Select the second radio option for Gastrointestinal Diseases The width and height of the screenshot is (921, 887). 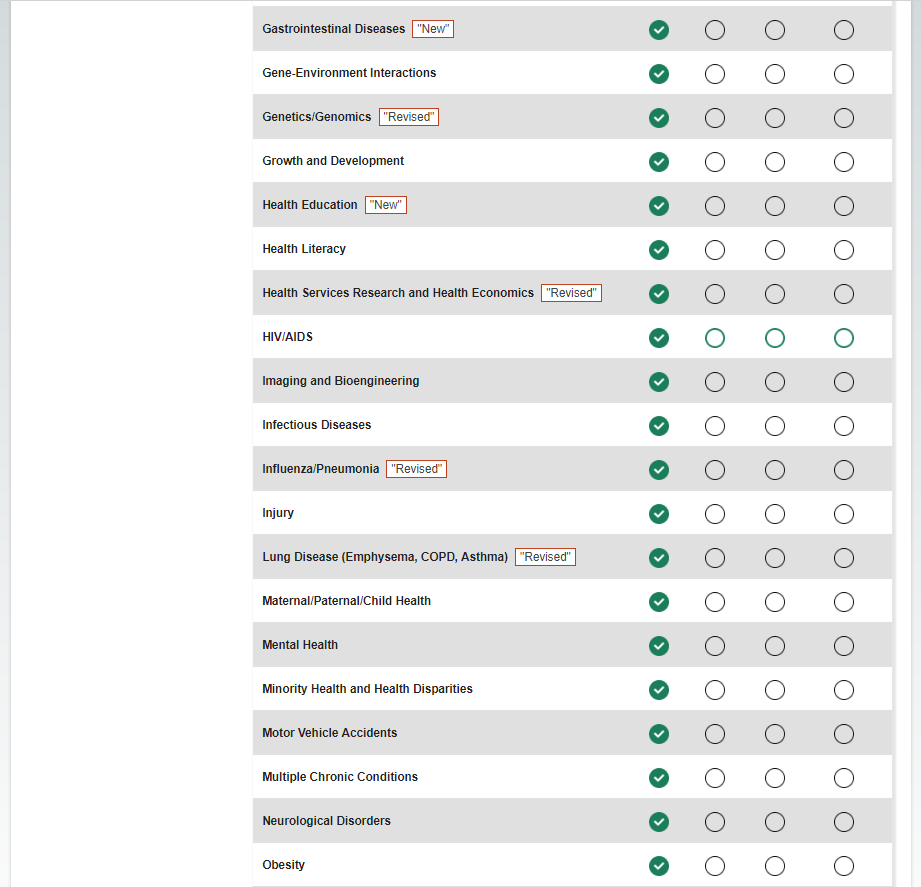click(x=715, y=30)
